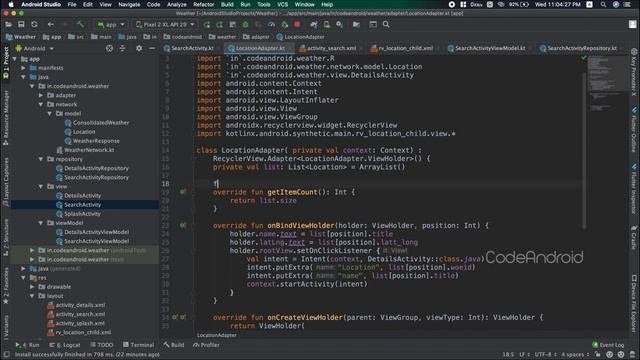This screenshot has width=640, height=360.
Task: Click the Project panel target locate icon
Action: 109,48
